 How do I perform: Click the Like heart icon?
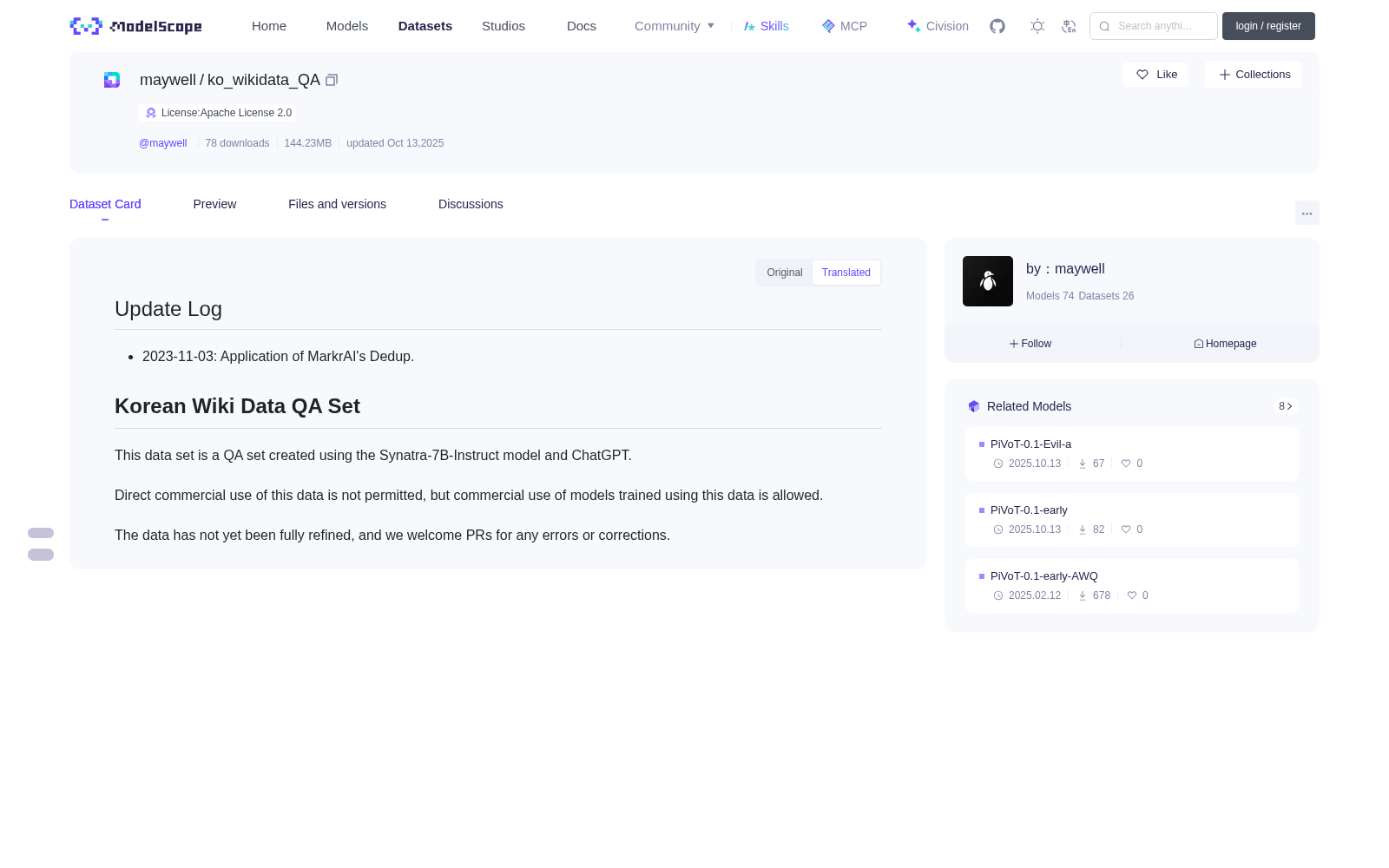point(1142,75)
